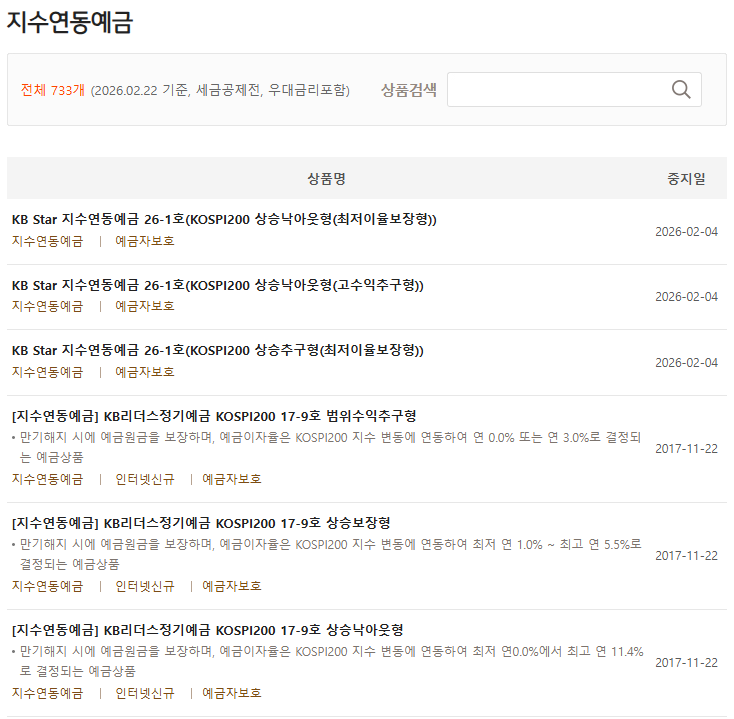Viewport: 734px width, 719px height.
Task: Click 예금자보호 tag under 26-1호 상승낙아웃형(고수익추구형)
Action: [145, 306]
